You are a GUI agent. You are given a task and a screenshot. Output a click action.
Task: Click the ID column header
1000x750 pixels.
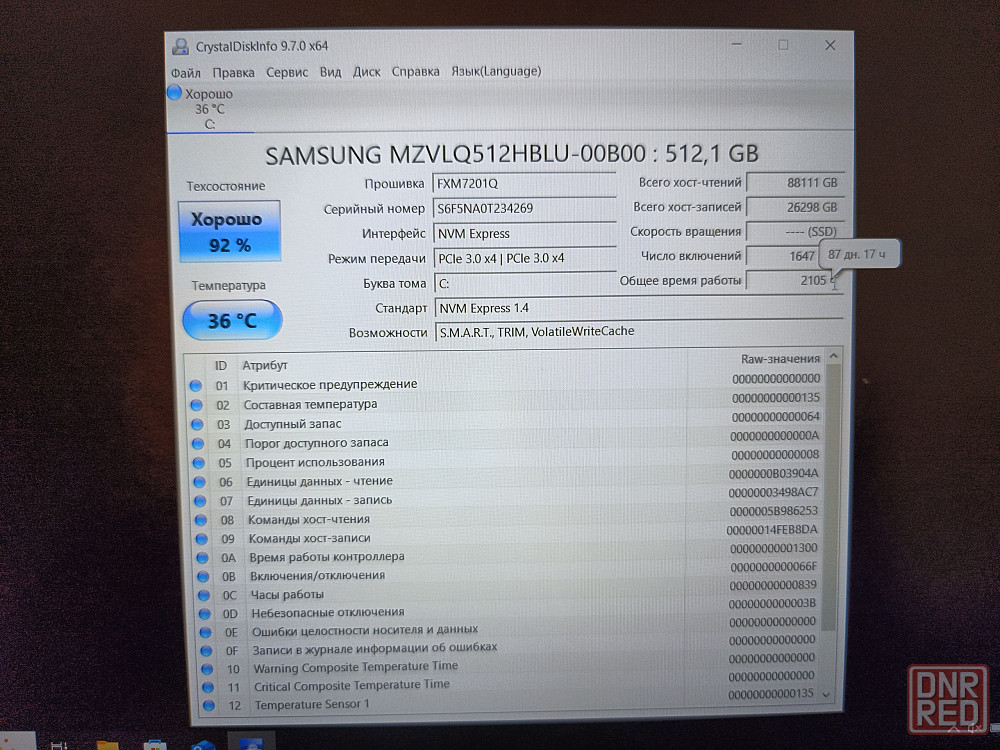click(x=221, y=365)
